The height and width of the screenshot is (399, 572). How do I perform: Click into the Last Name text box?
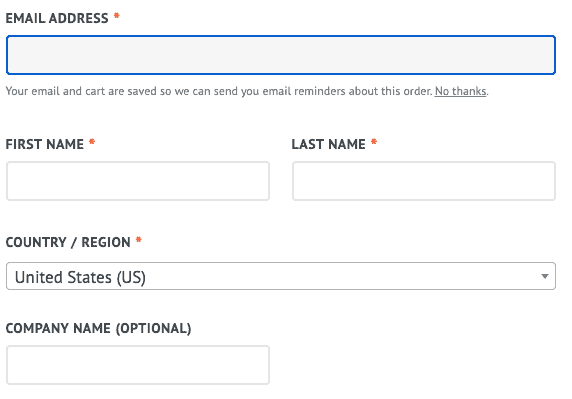424,181
